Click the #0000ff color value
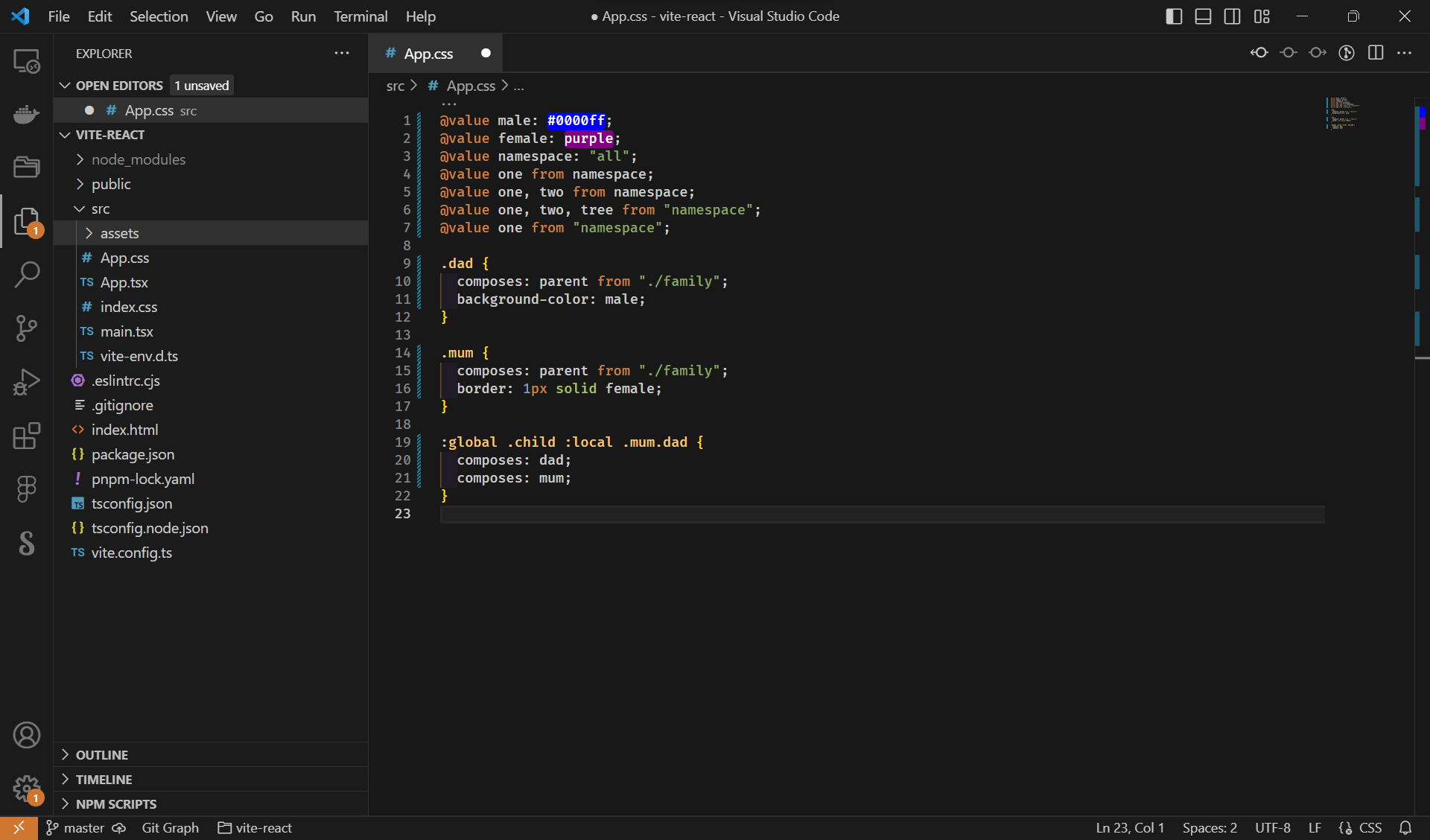 576,121
